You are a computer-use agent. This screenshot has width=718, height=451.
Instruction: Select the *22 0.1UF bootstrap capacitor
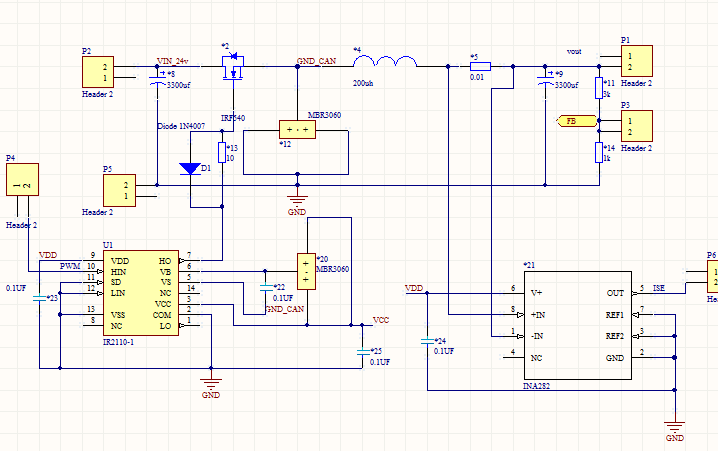[266, 288]
